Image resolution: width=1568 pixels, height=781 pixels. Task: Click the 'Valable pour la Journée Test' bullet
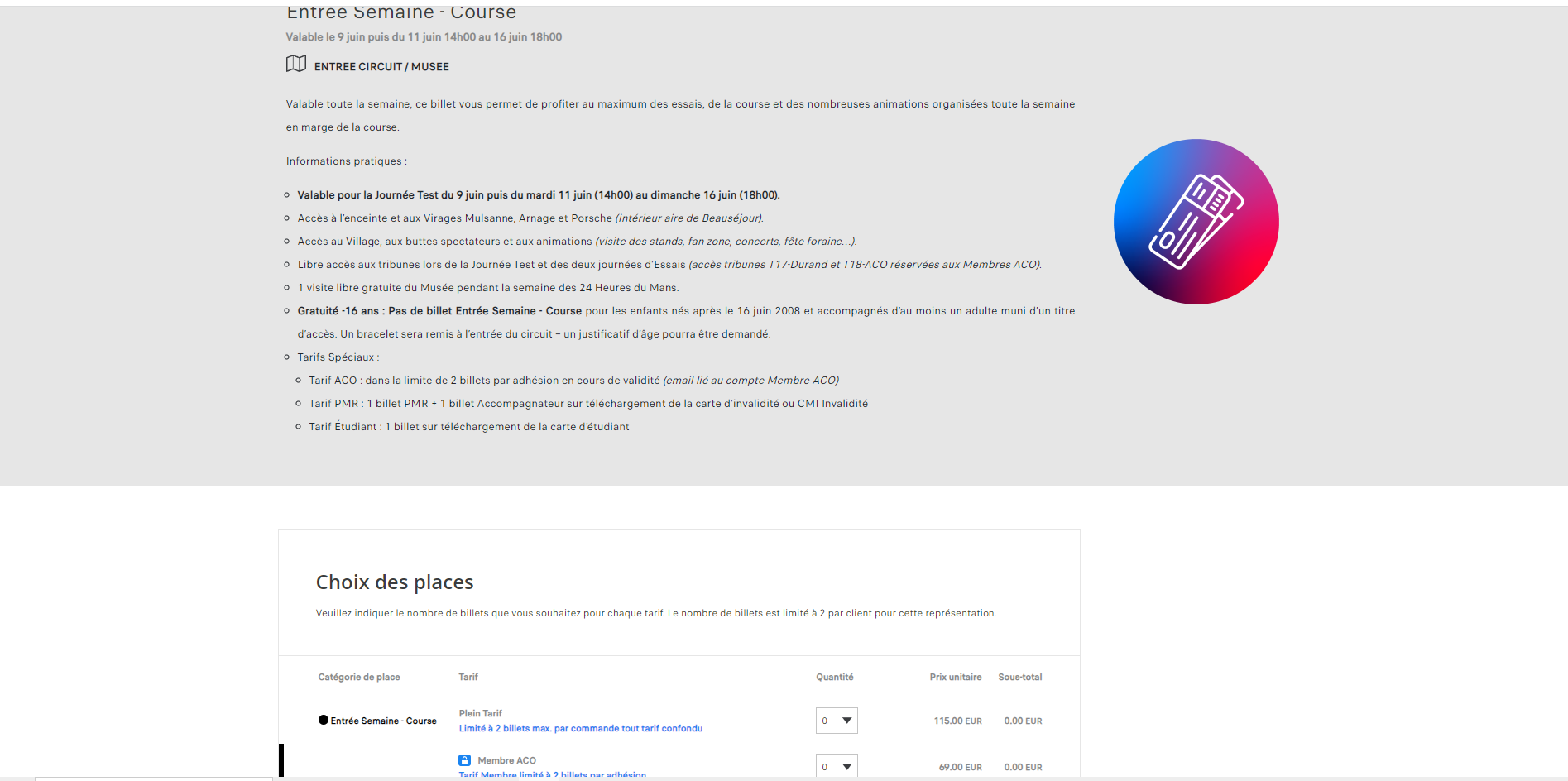[539, 195]
